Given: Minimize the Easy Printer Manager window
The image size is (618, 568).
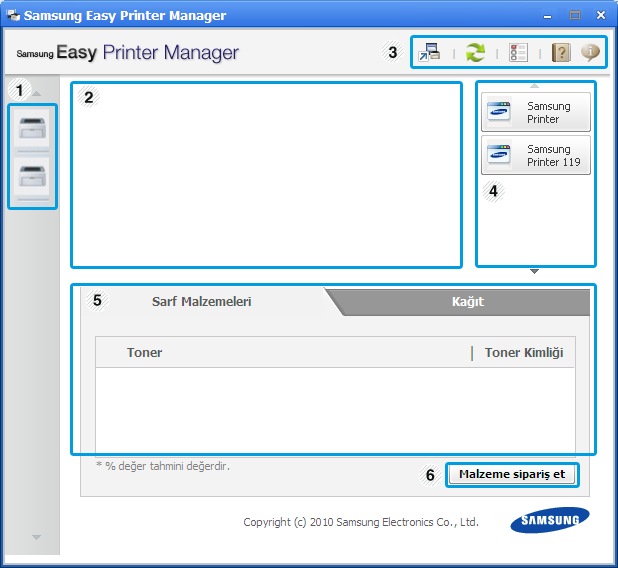Looking at the screenshot, I should tap(547, 16).
